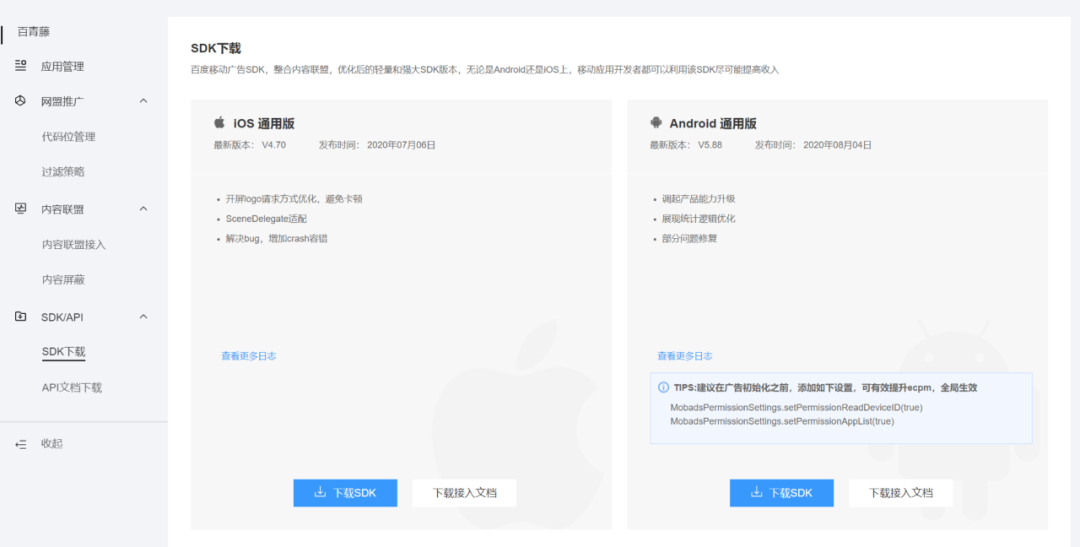View more logs for iOS 通用版

(x=249, y=356)
